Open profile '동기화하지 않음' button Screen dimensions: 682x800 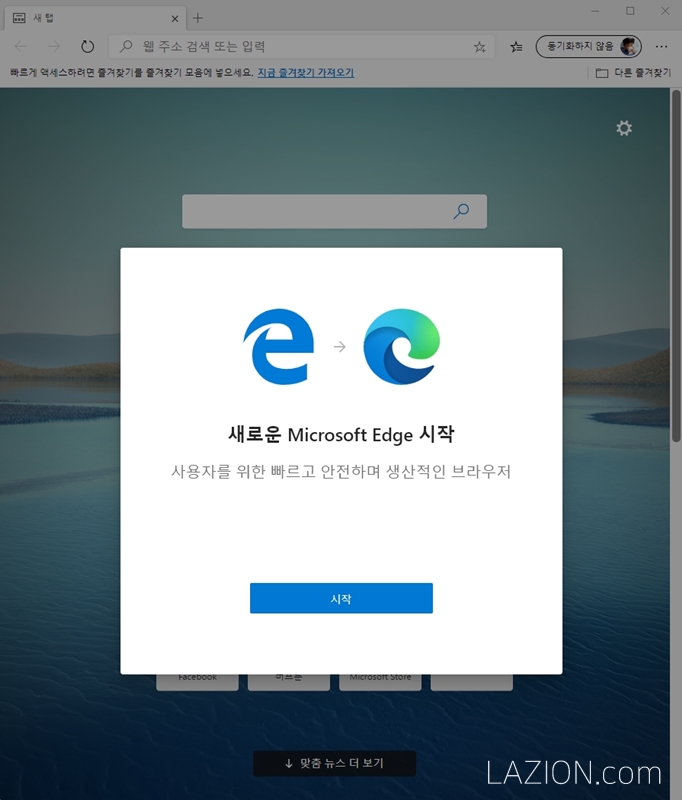tap(588, 46)
